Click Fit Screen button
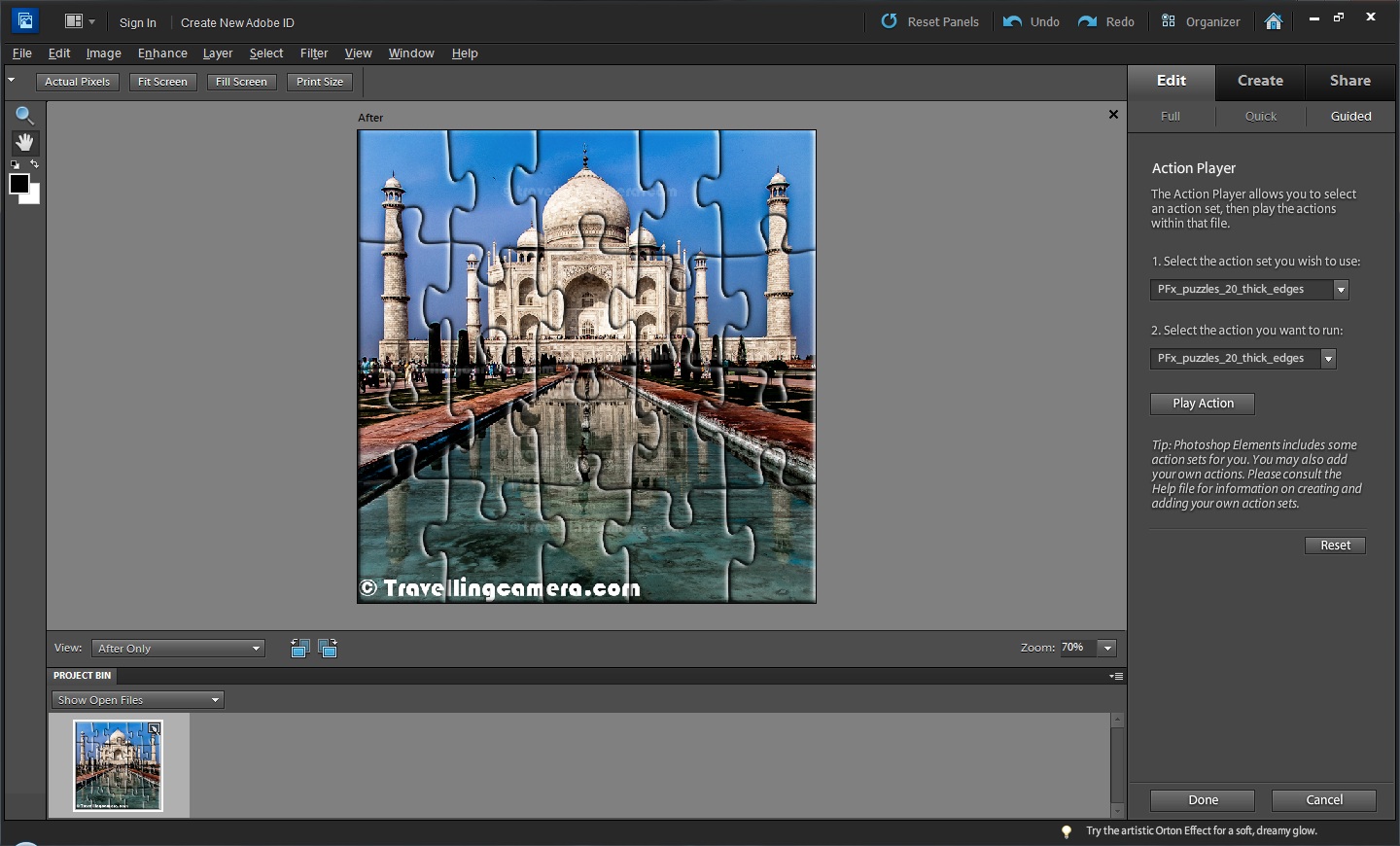Viewport: 1400px width, 846px height. pyautogui.click(x=162, y=82)
